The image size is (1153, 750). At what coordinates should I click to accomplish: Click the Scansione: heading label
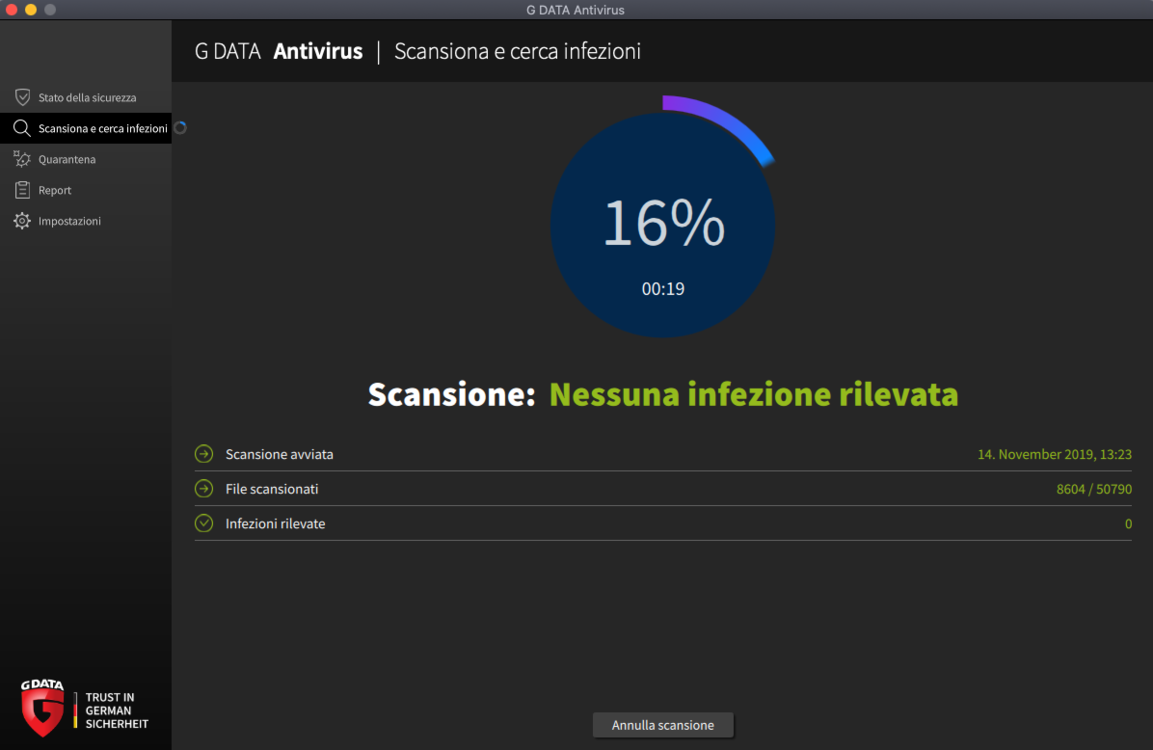[x=451, y=394]
